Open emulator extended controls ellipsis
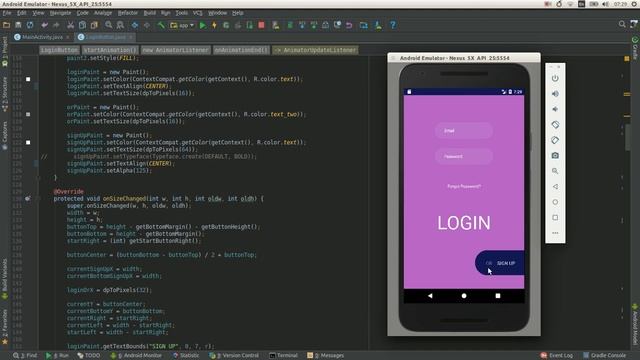 pyautogui.click(x=555, y=233)
